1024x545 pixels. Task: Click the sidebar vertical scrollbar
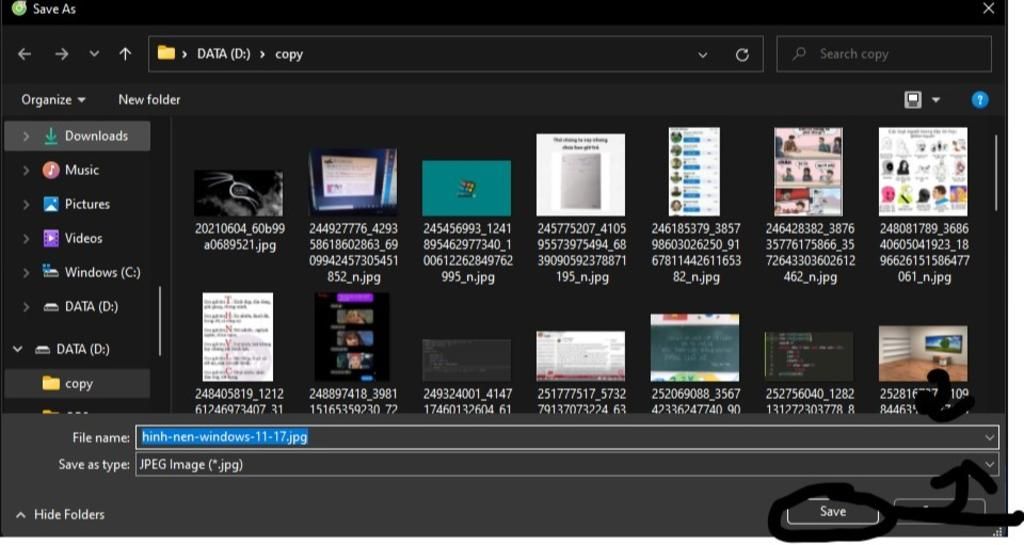coord(160,321)
